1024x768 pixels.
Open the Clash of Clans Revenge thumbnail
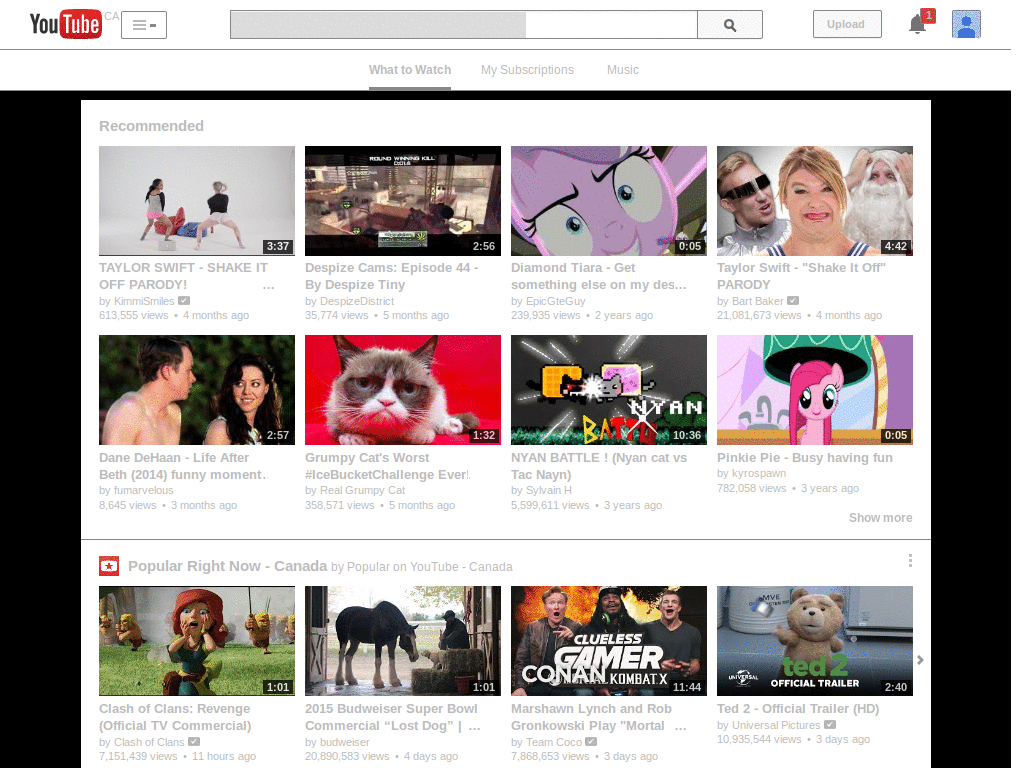point(197,641)
